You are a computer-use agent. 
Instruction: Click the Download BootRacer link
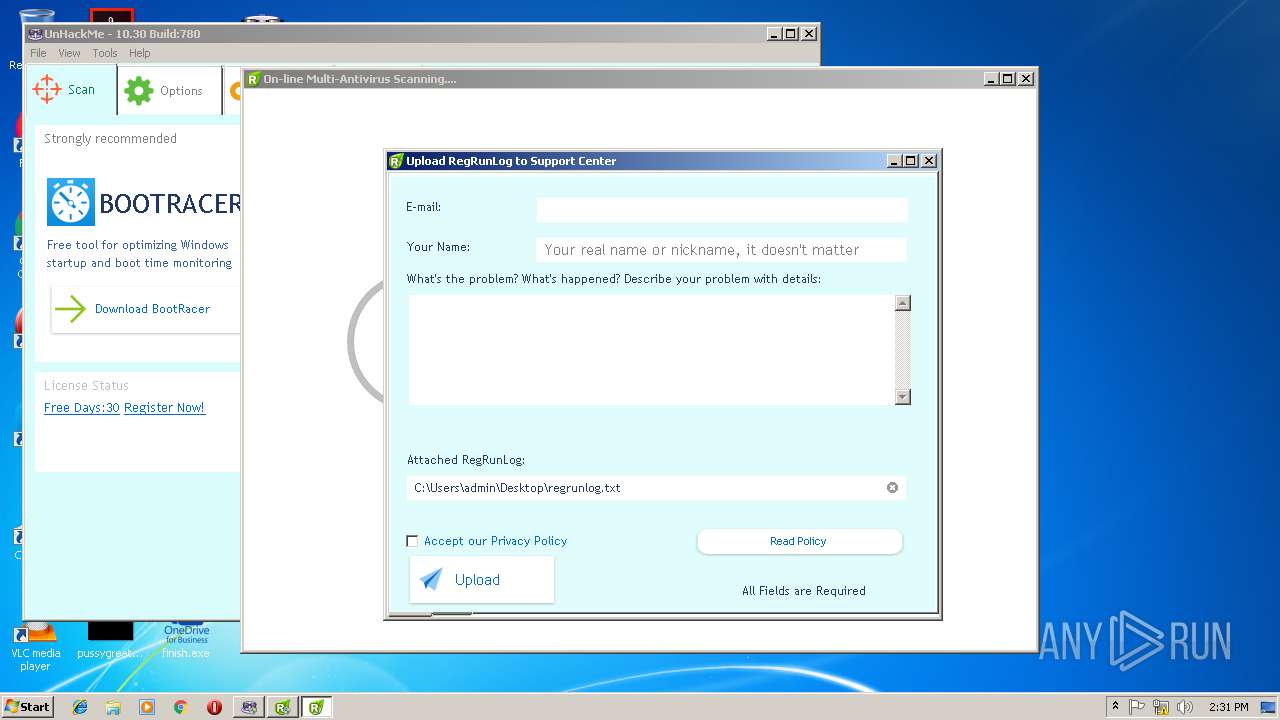coord(152,309)
